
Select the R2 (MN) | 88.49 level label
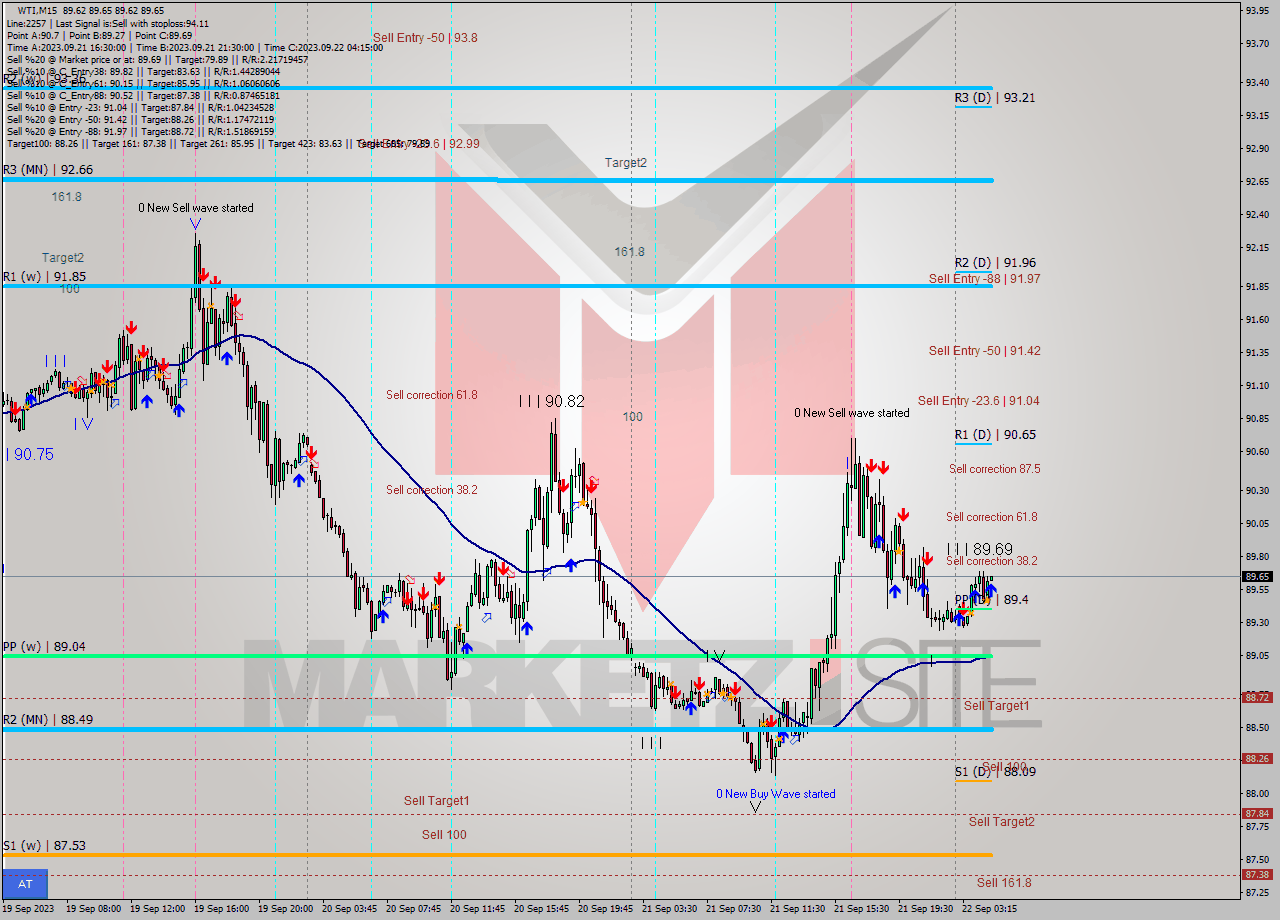pyautogui.click(x=48, y=719)
